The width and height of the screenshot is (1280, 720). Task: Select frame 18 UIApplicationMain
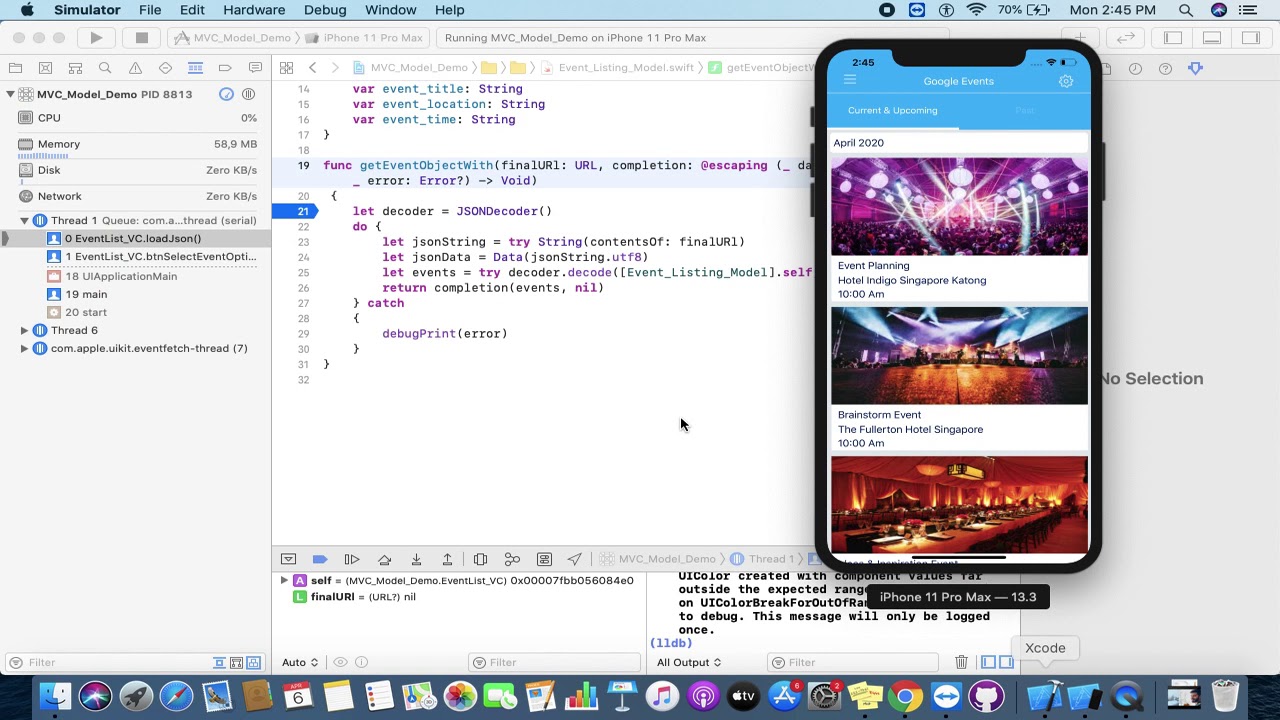pyautogui.click(x=135, y=276)
